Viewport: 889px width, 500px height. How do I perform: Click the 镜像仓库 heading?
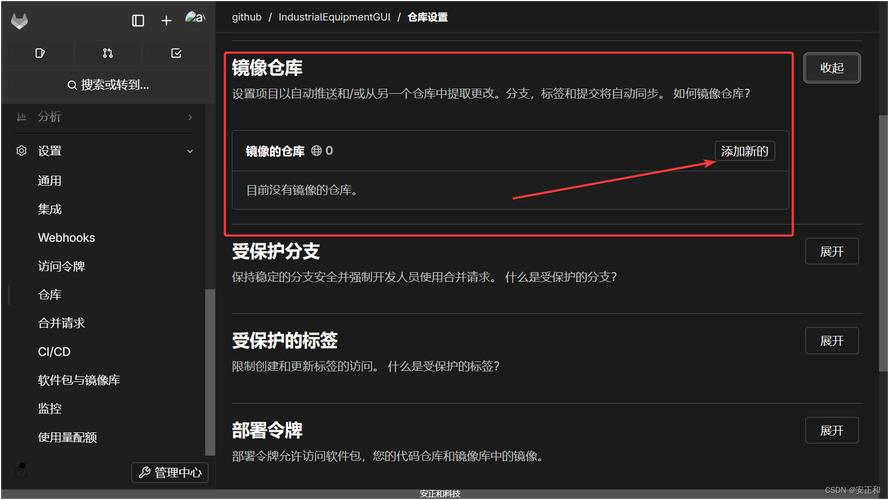click(x=267, y=68)
